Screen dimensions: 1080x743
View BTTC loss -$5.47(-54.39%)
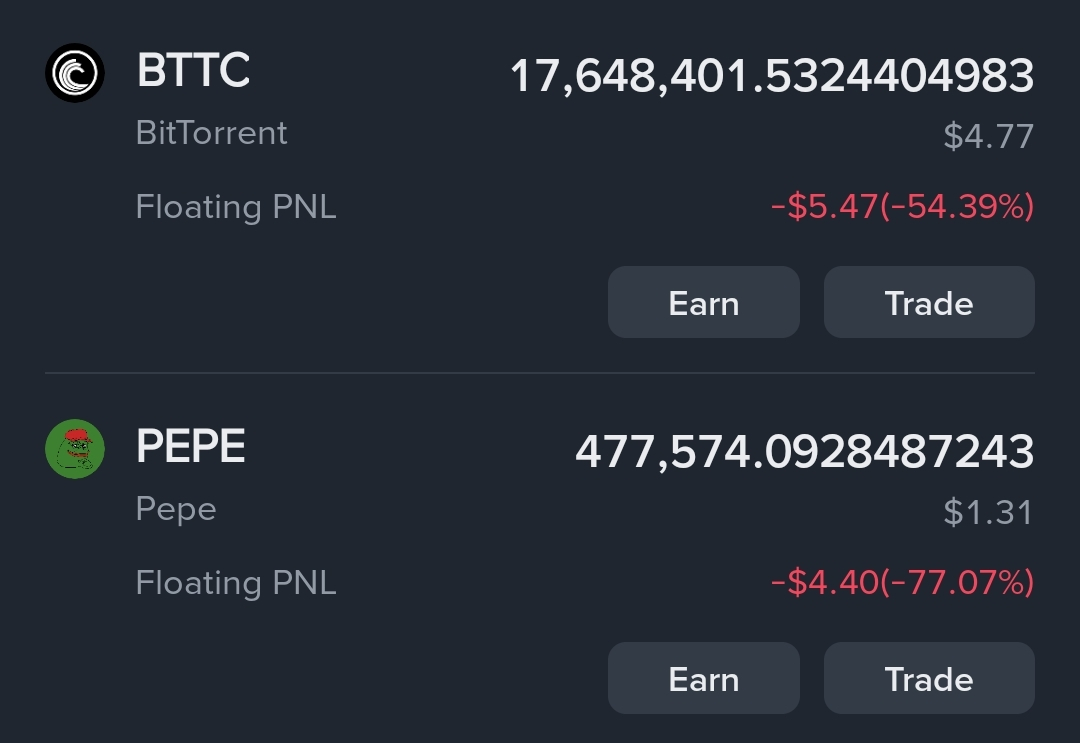(x=902, y=207)
